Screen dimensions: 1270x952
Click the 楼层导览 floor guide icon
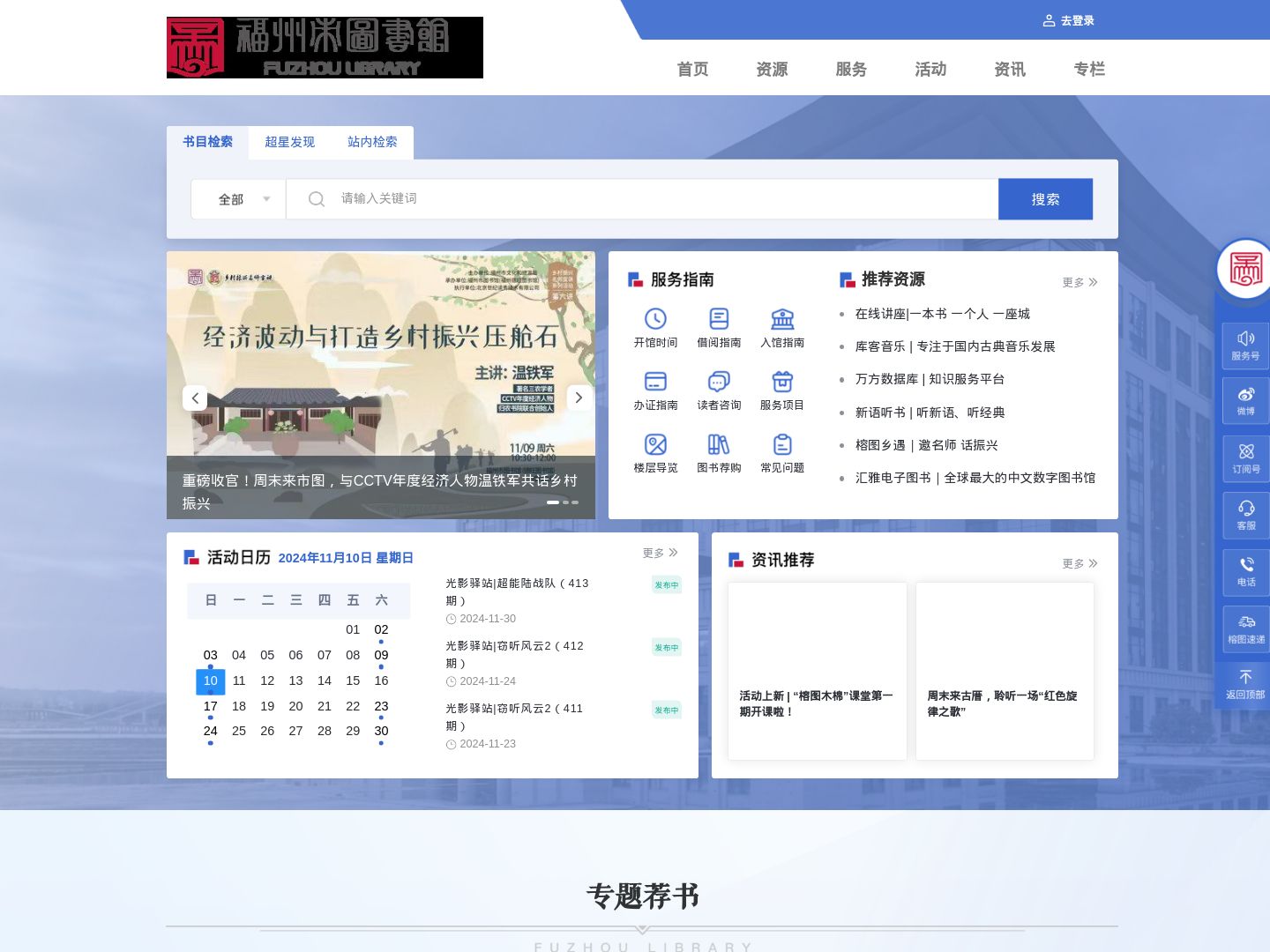coord(655,444)
